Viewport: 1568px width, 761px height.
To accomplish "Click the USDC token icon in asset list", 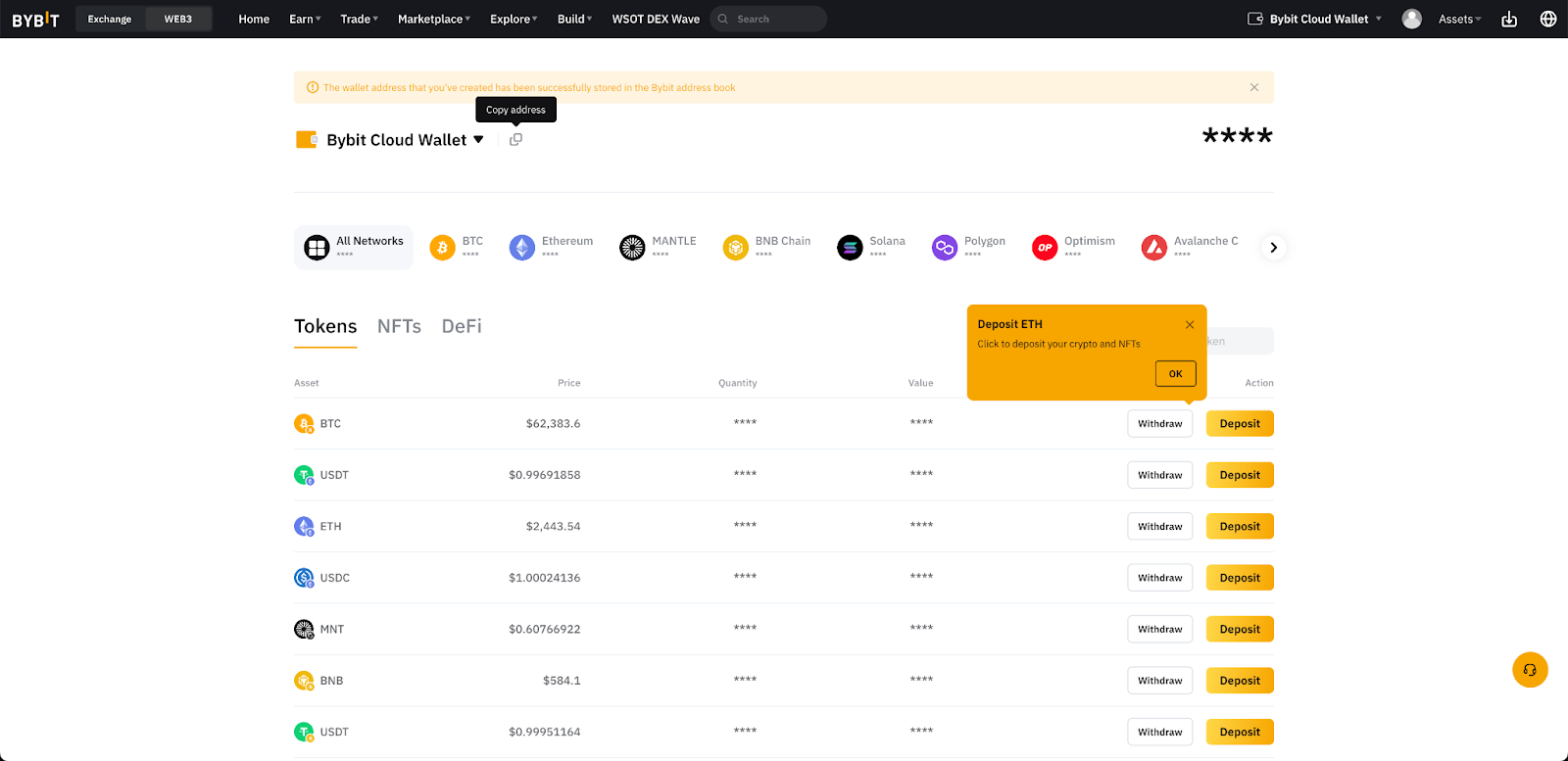I will click(304, 578).
